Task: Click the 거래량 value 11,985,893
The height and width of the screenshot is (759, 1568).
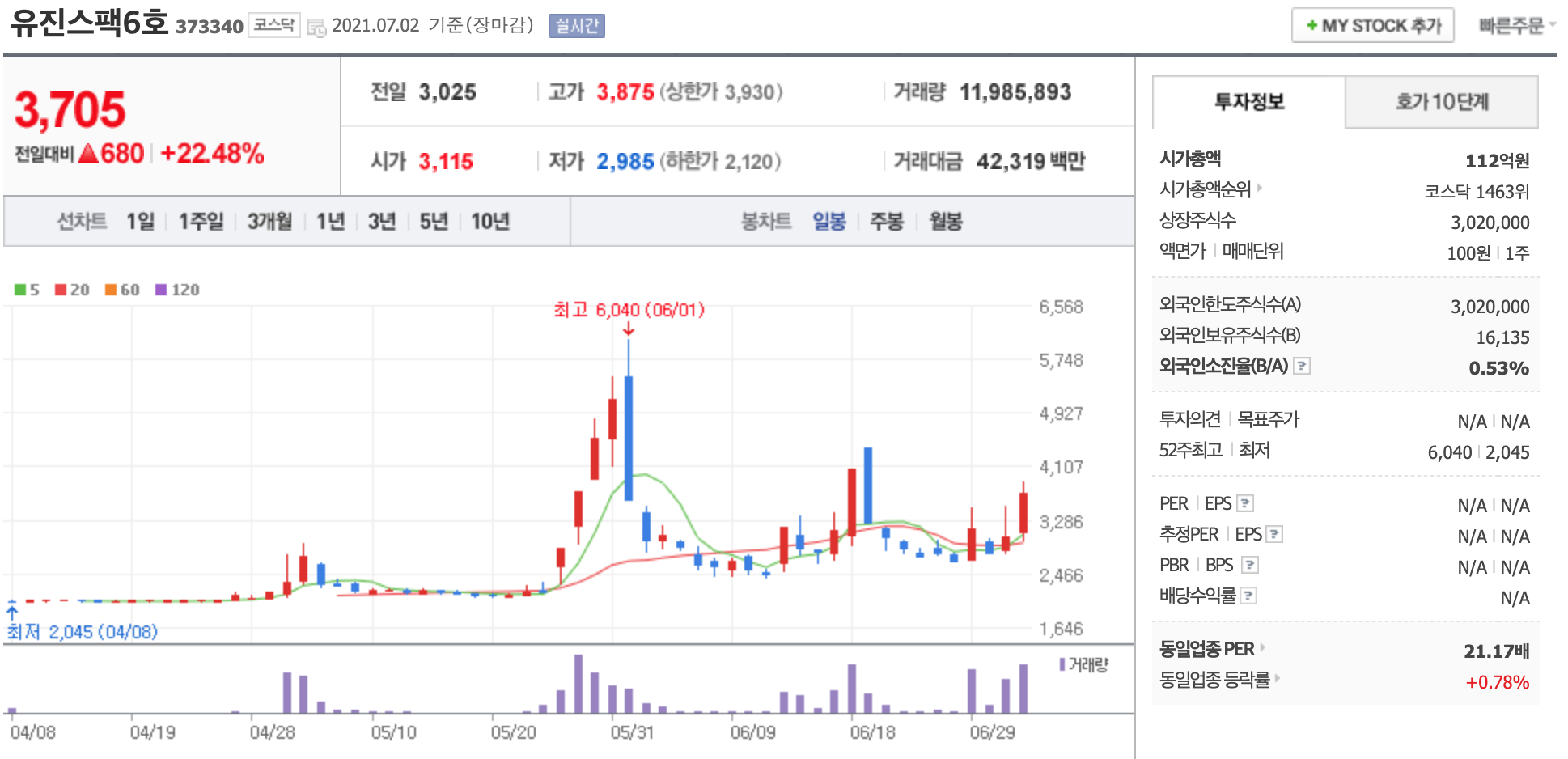Action: click(x=1015, y=92)
